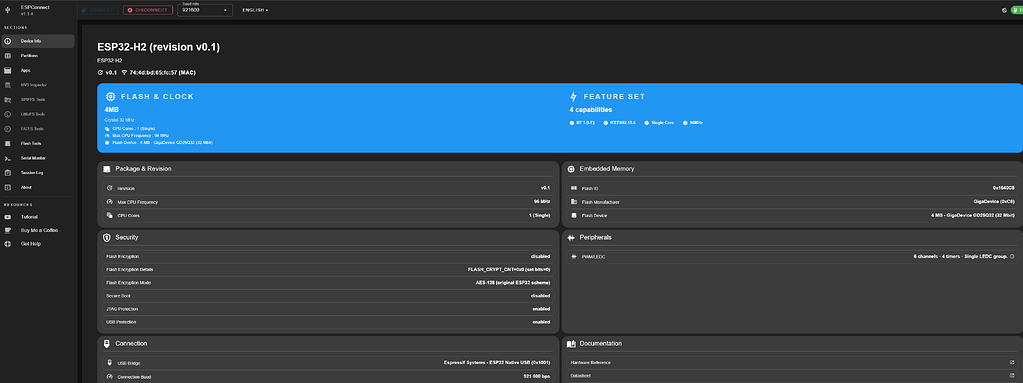Click the ESPConnect USB logo icon
This screenshot has height=383, width=1023.
(7, 10)
